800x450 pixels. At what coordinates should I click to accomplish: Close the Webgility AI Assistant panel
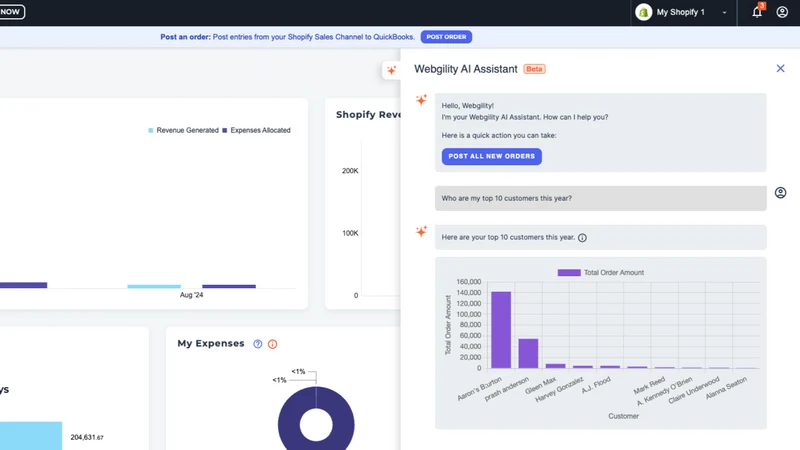780,68
